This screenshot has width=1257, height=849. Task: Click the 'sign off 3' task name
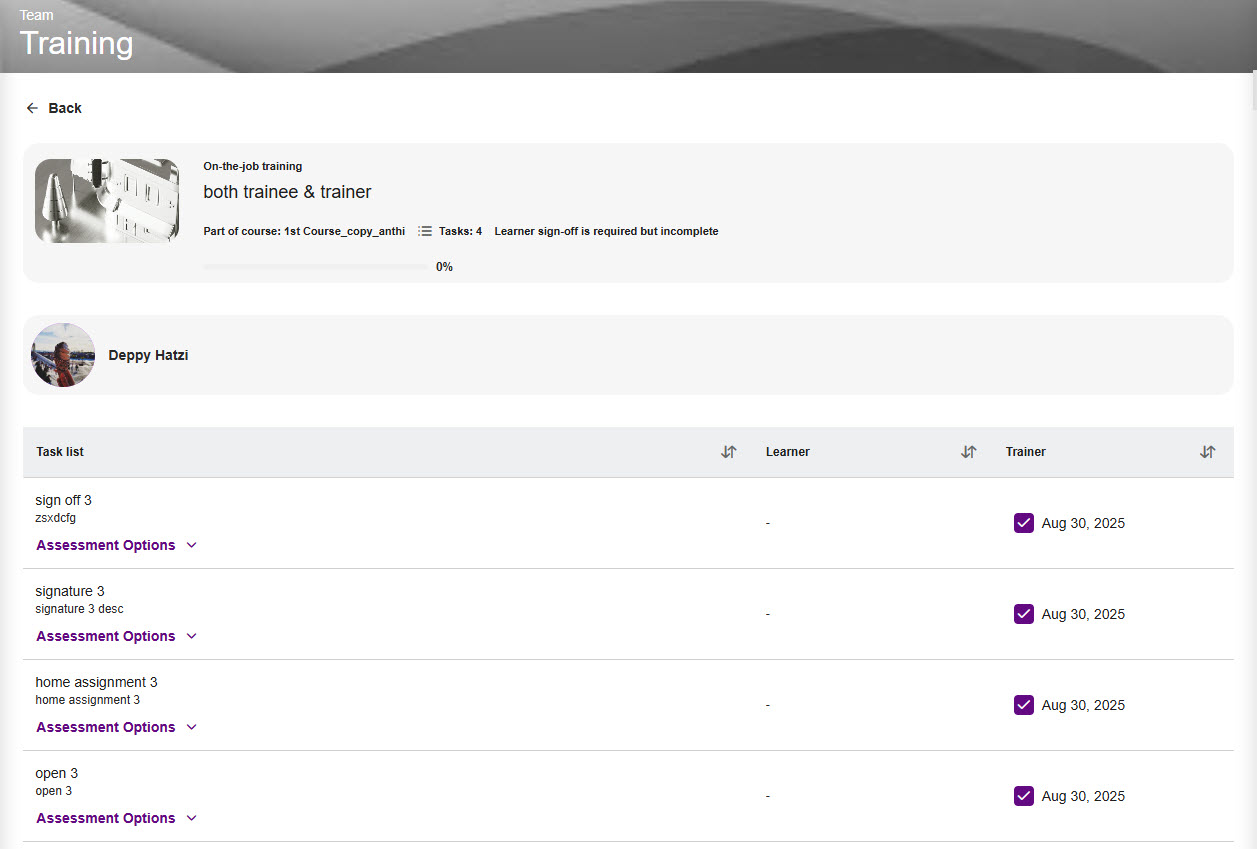(63, 500)
